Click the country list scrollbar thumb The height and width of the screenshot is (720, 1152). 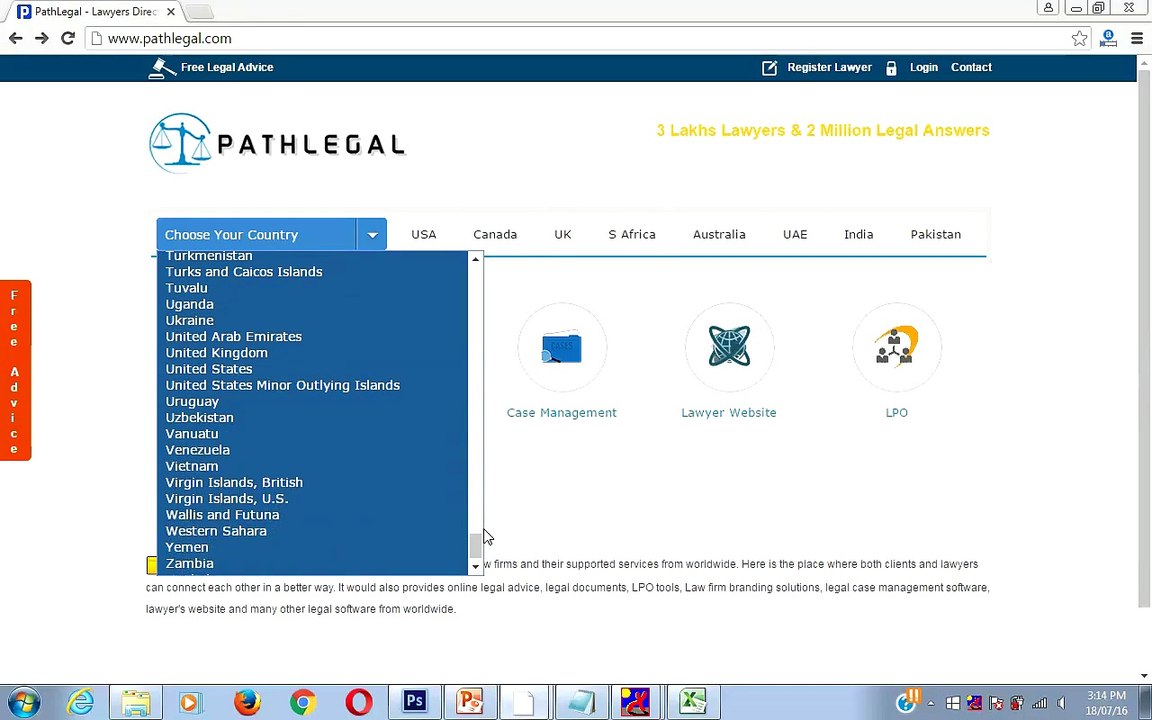475,545
